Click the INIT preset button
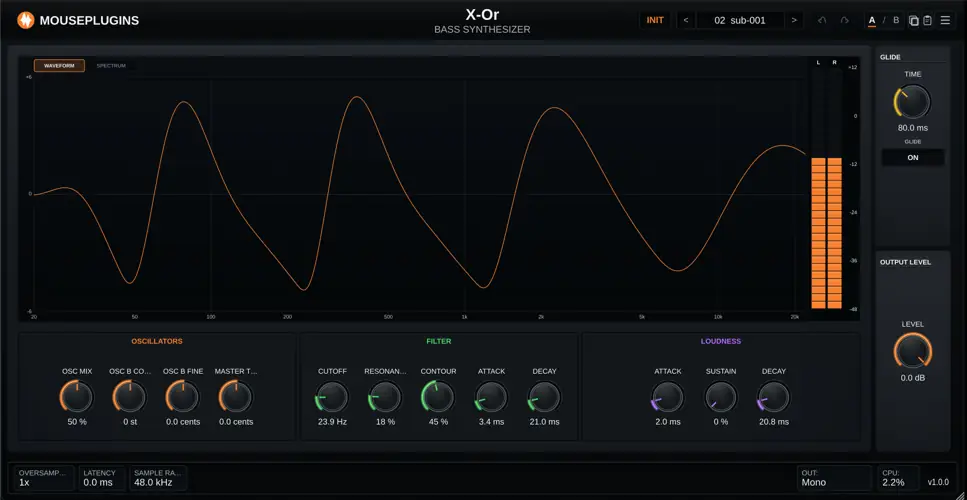The width and height of the screenshot is (967, 500). point(655,20)
